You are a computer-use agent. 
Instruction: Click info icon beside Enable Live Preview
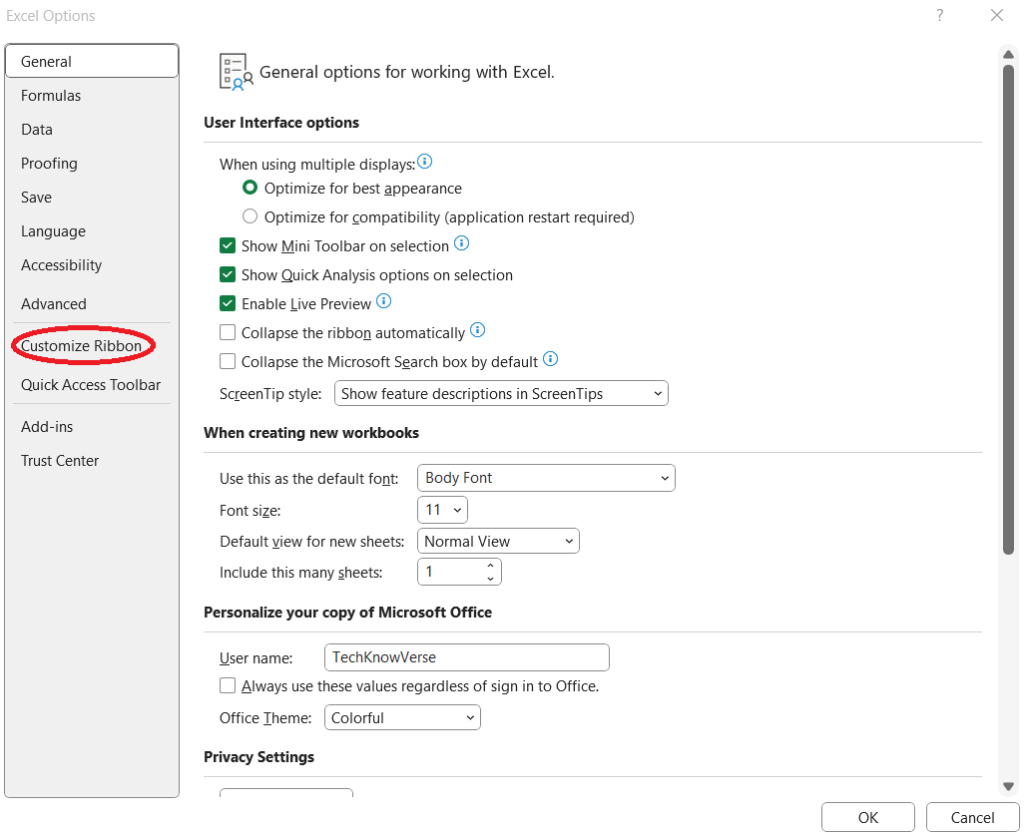(384, 301)
